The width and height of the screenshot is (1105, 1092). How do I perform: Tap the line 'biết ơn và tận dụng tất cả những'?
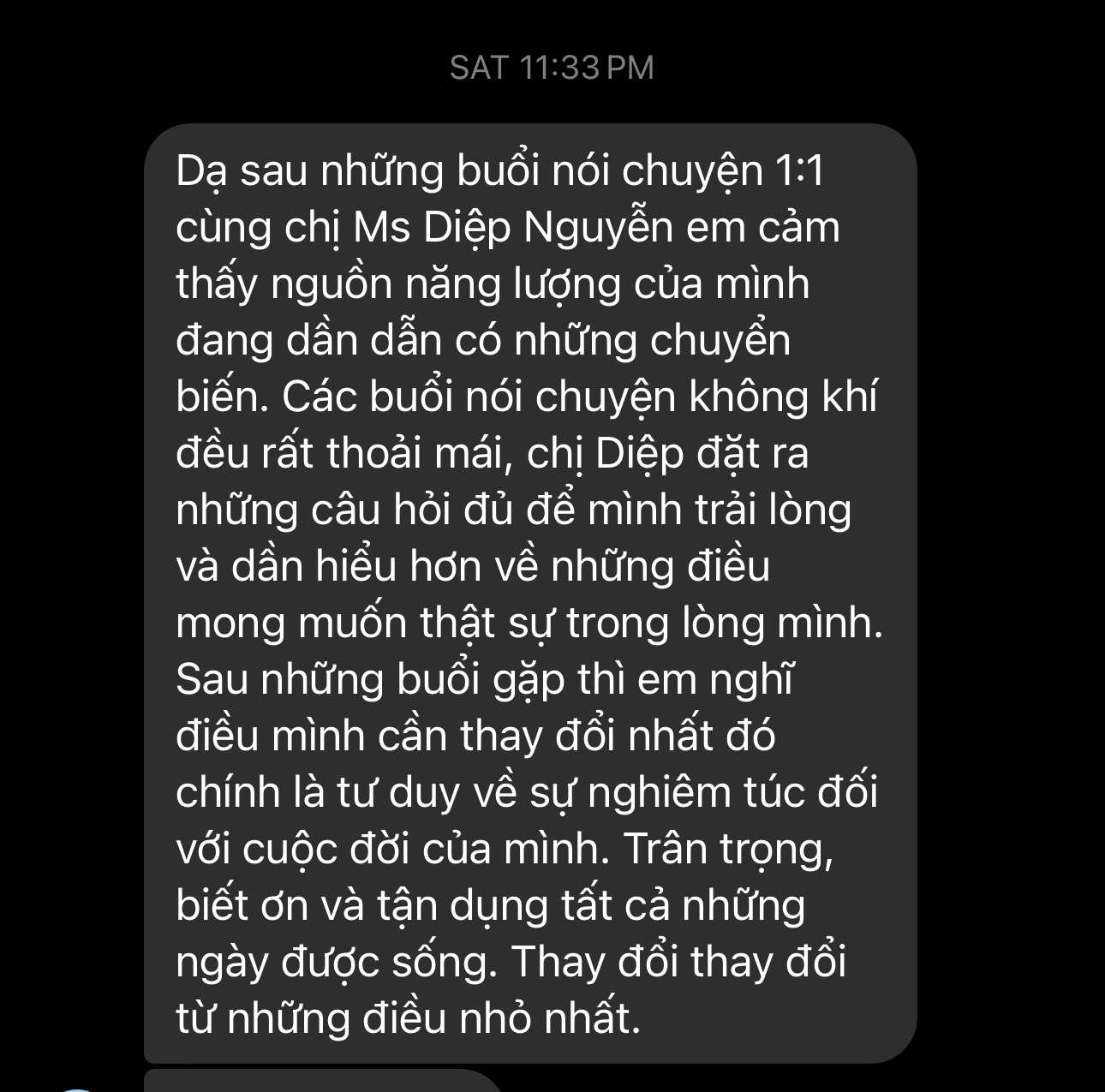point(491,906)
